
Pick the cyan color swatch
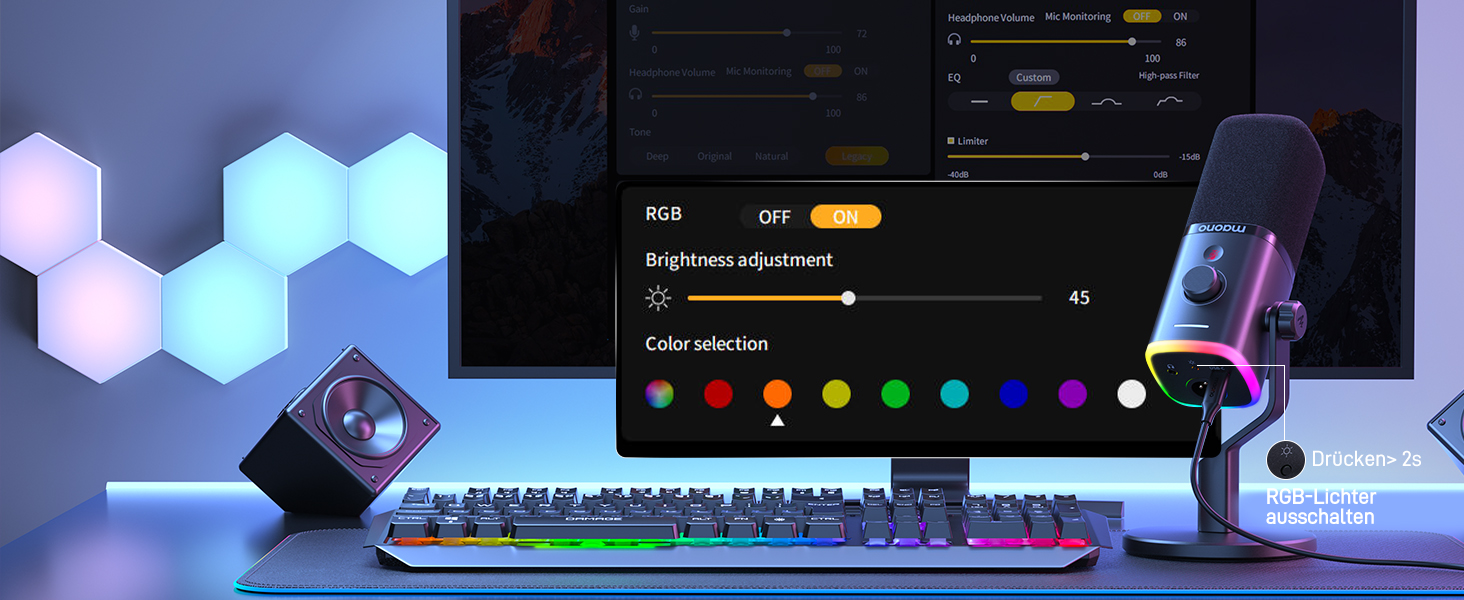tap(954, 394)
